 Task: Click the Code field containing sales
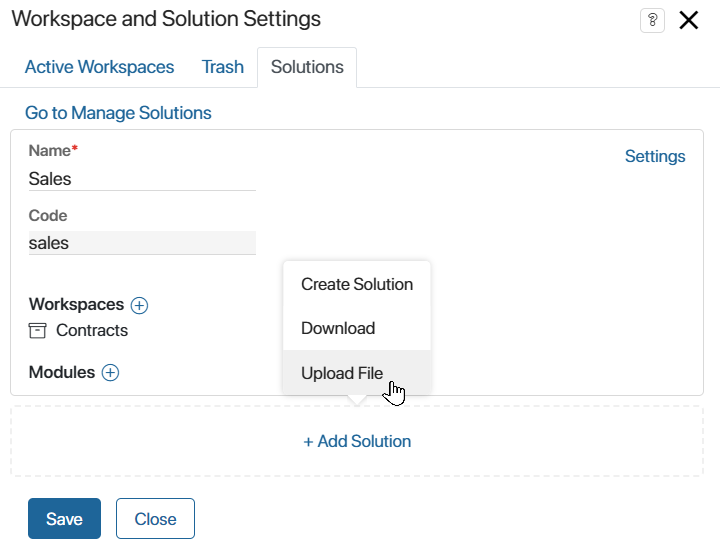pyautogui.click(x=142, y=243)
